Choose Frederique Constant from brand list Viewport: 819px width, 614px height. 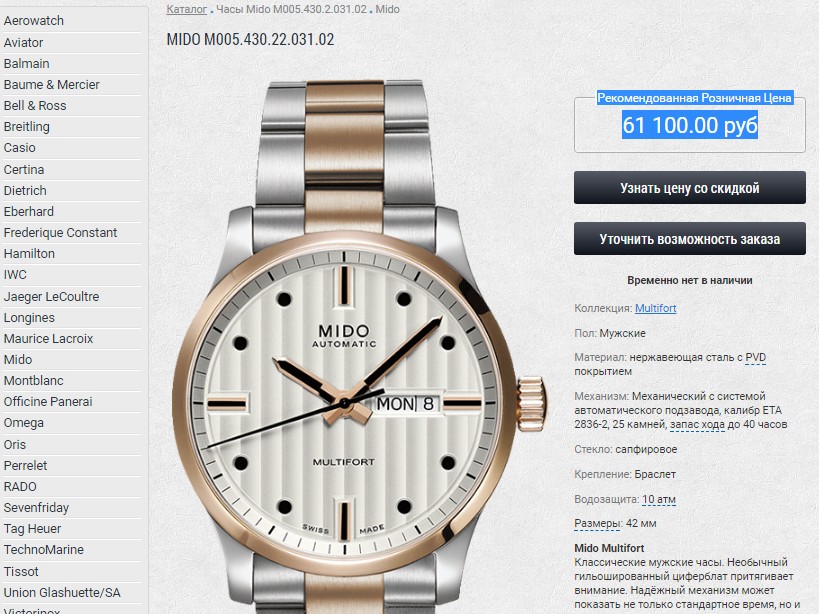coord(61,232)
